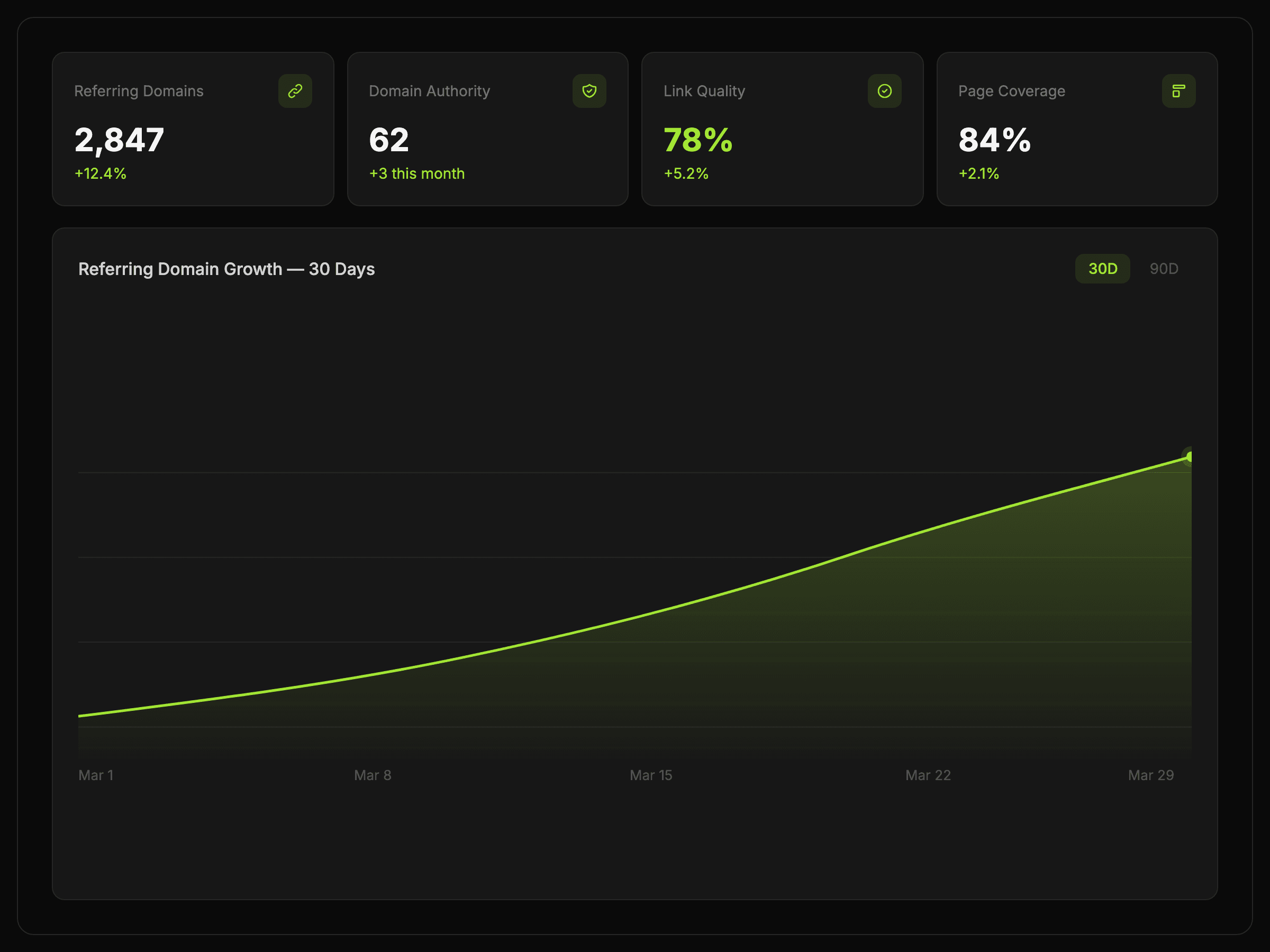Click the +12.4% growth indicator

click(101, 173)
